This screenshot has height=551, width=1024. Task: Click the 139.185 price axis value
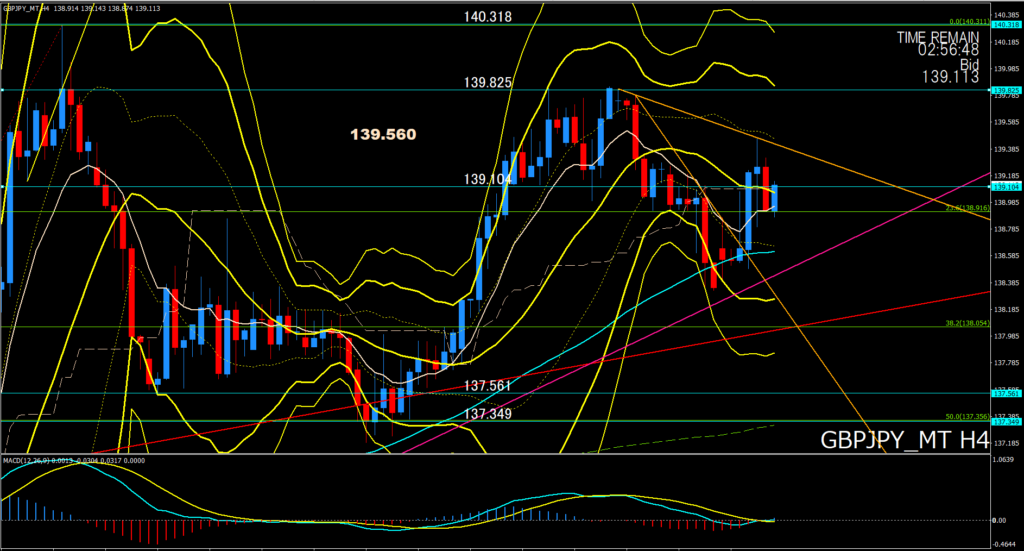1007,176
